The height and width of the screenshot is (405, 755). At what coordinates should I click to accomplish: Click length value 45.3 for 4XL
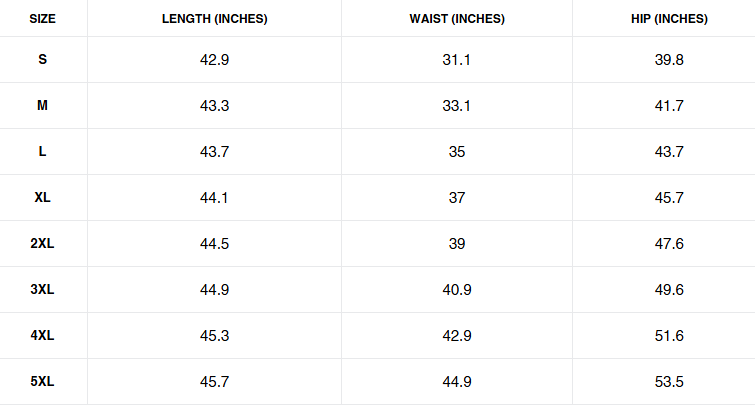click(214, 336)
